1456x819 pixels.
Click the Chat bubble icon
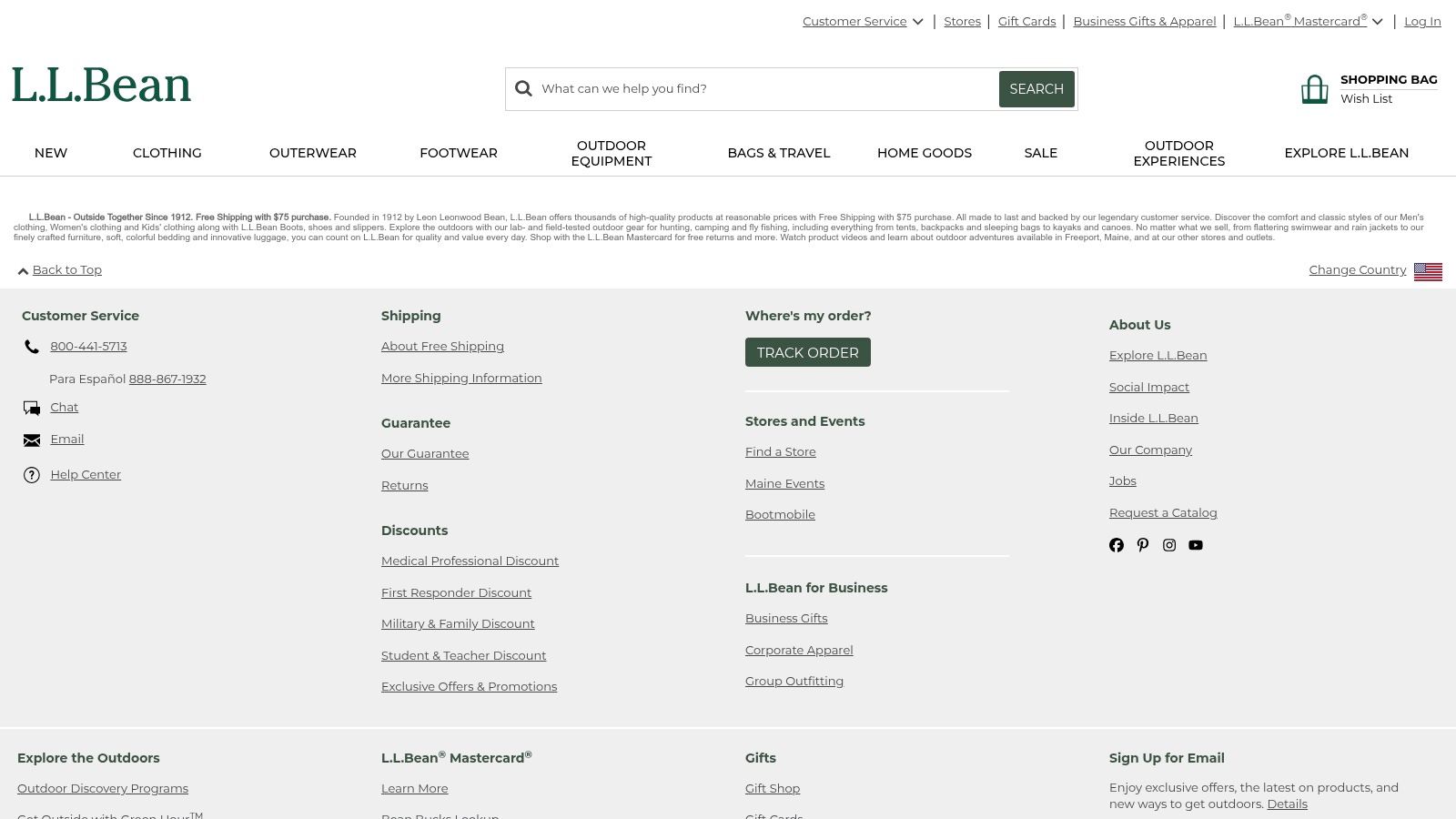pos(32,408)
